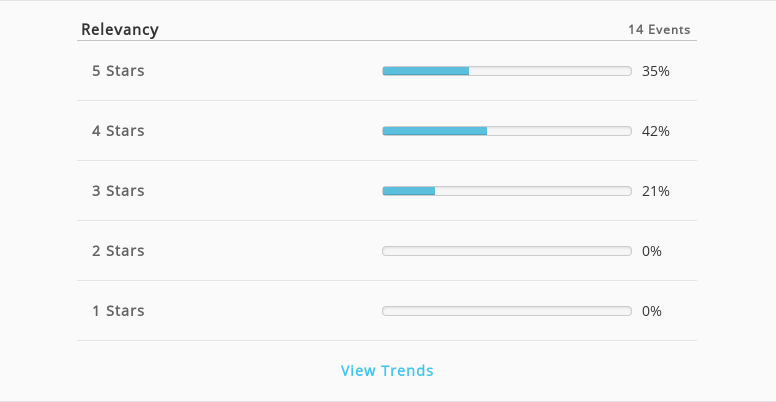Viewport: 776px width, 402px height.
Task: Select the 4 Stars row label
Action: (118, 131)
